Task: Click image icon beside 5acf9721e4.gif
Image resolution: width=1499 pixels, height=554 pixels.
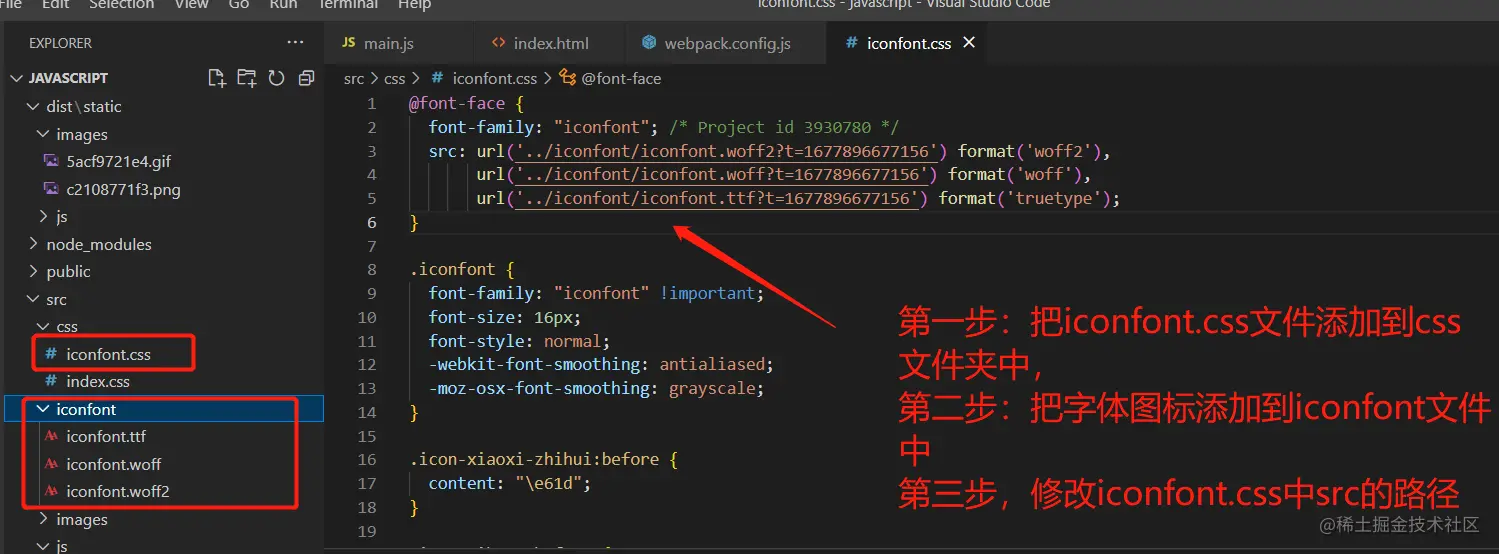Action: 51,161
